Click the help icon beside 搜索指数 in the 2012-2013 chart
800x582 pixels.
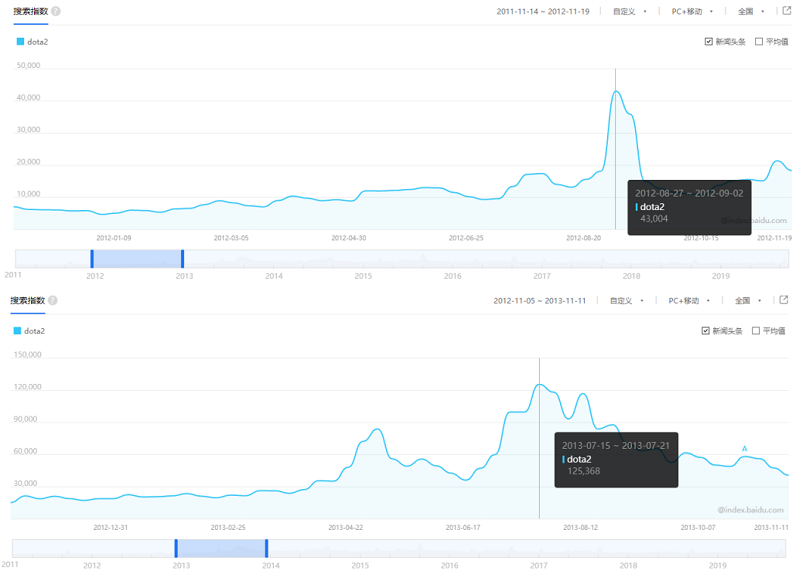(53, 300)
